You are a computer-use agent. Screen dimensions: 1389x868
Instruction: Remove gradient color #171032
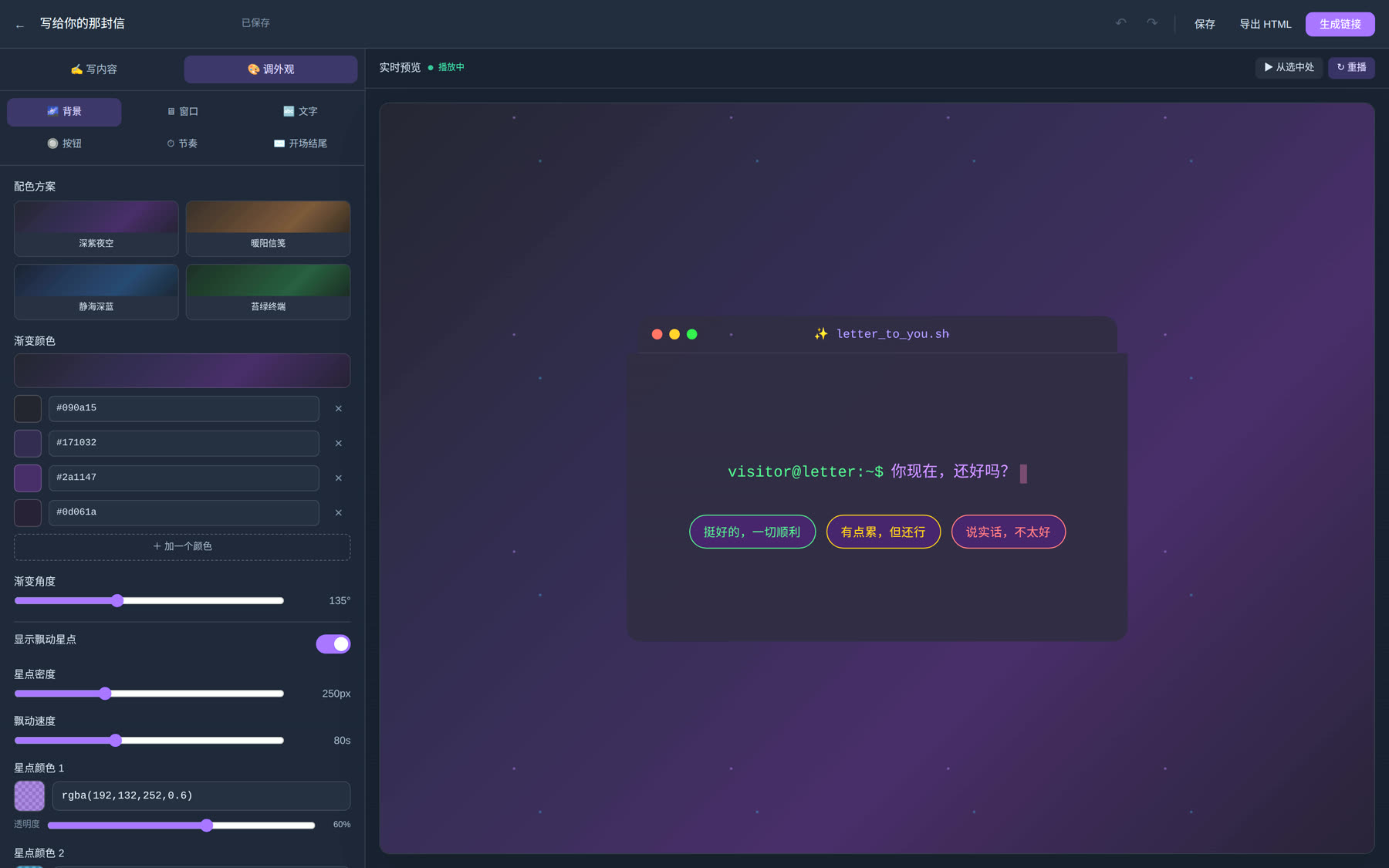pyautogui.click(x=338, y=444)
